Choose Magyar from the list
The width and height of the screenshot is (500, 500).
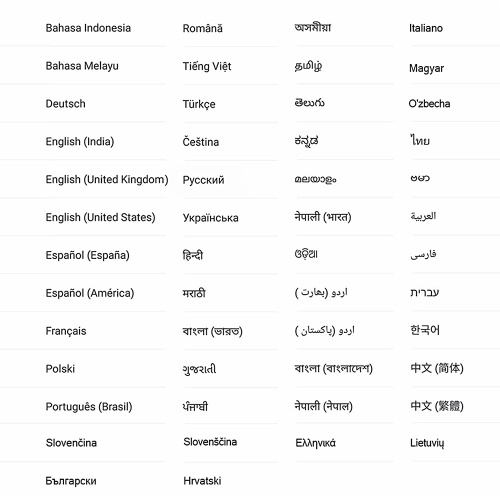tap(426, 68)
